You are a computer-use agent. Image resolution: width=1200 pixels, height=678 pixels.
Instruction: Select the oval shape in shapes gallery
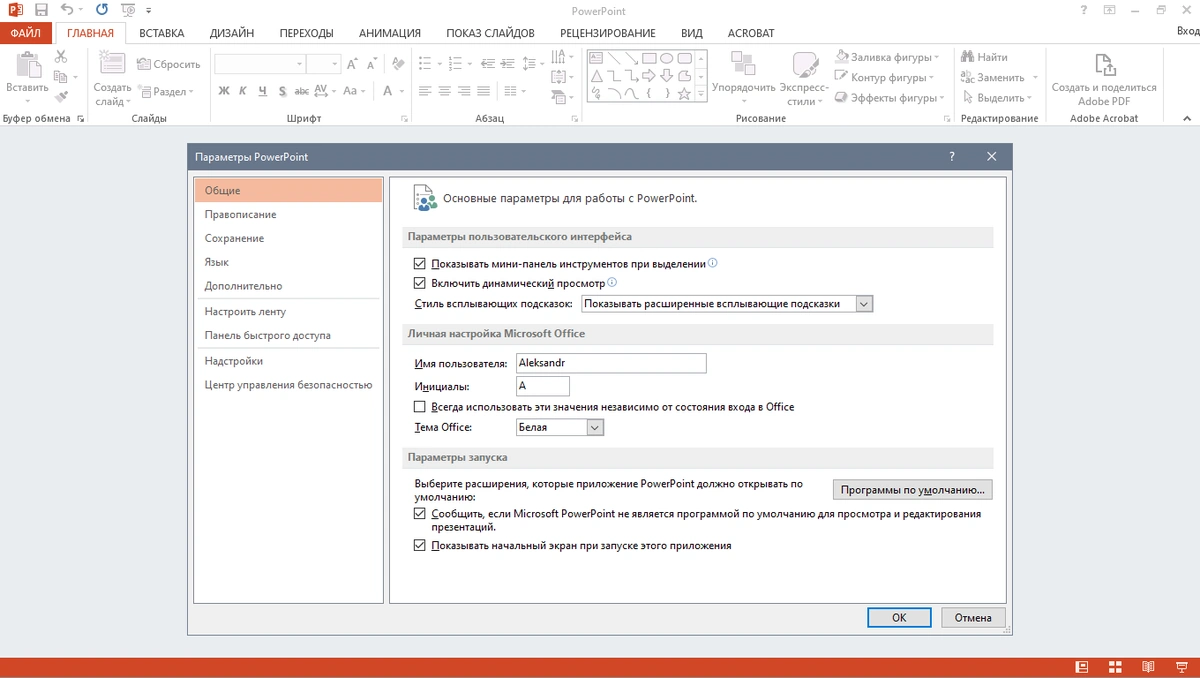[667, 58]
